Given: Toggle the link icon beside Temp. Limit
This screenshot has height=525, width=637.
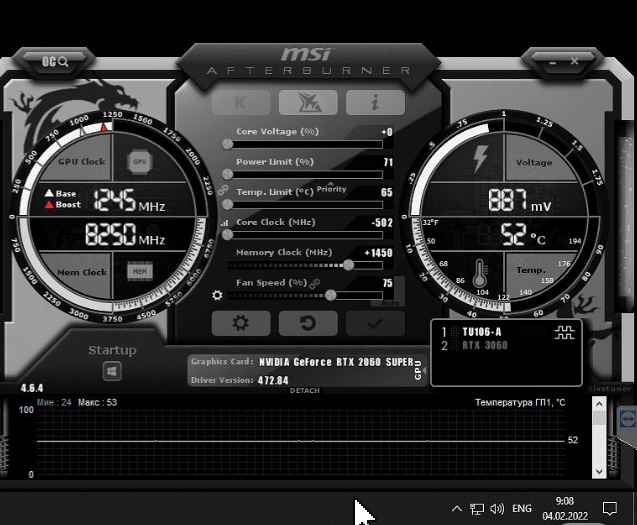Looking at the screenshot, I should pos(223,190).
